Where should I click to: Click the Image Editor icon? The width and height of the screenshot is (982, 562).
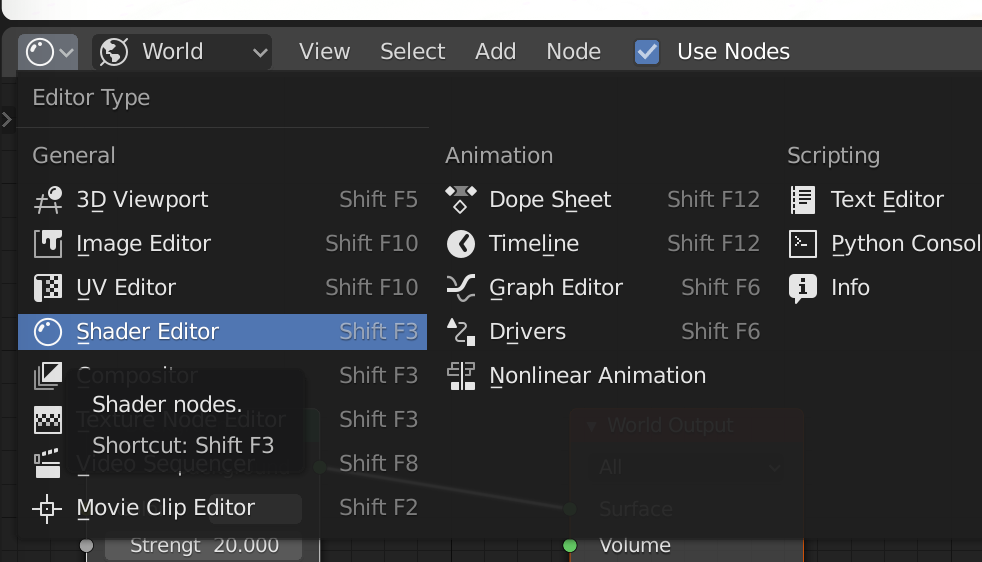pos(48,244)
